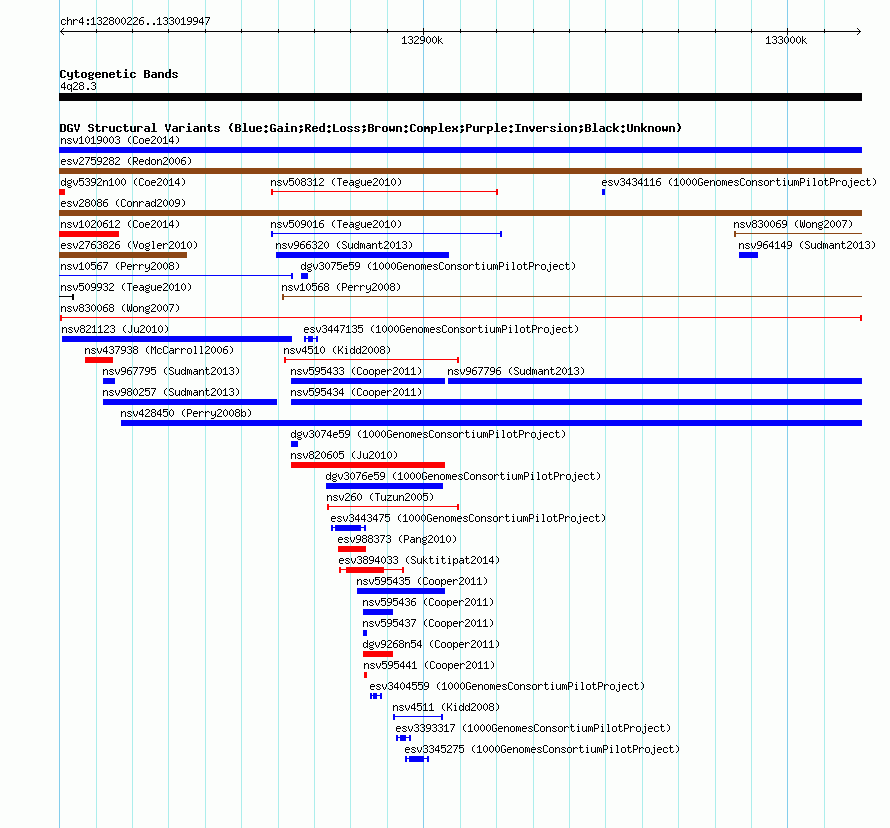Click esv3345275 (1000GenomesConsortiumPilotProject) label
Viewport: 890px width, 828px height.
tap(542, 749)
